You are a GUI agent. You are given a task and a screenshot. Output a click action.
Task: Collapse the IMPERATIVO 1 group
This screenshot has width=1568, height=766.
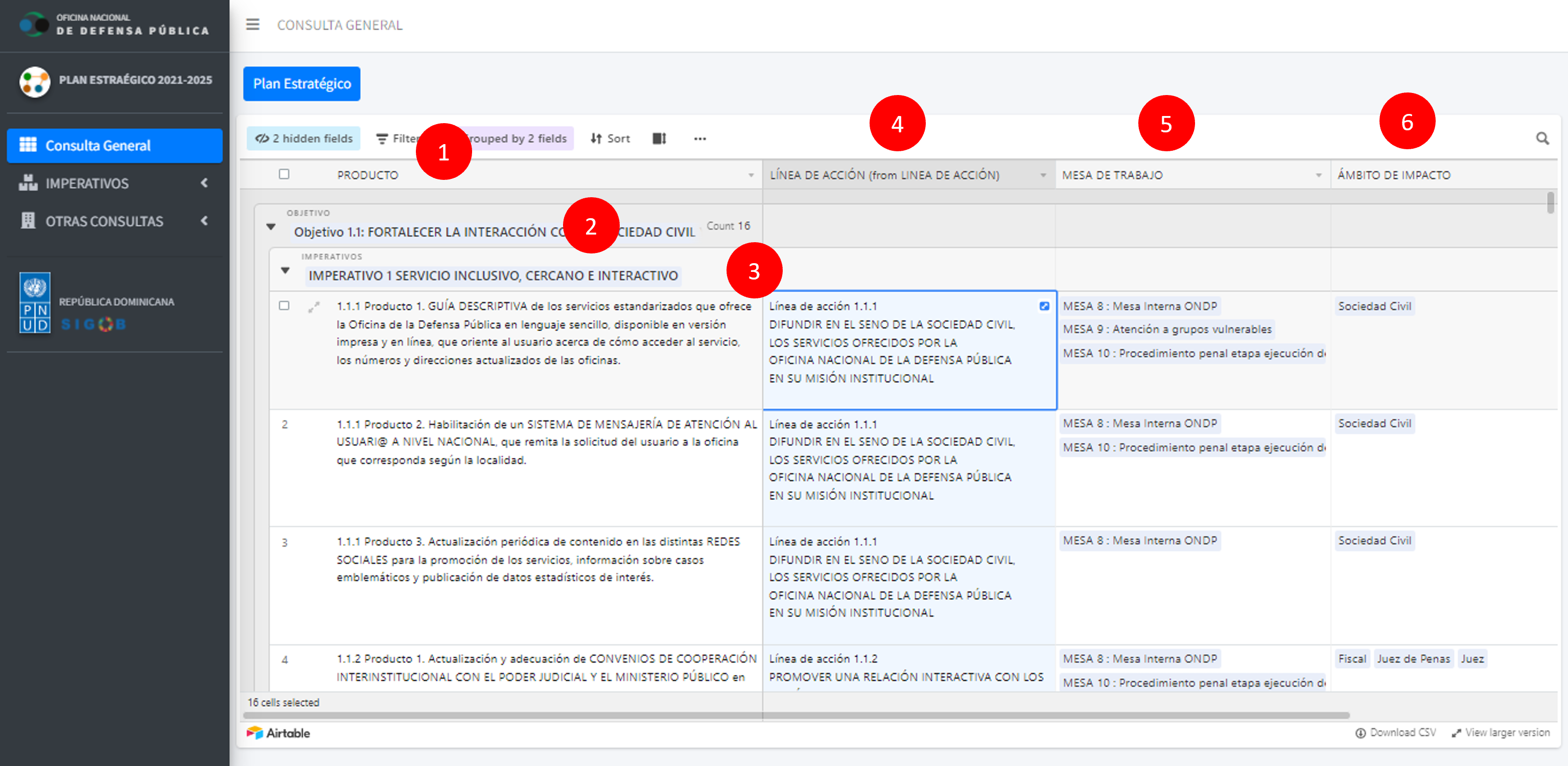click(285, 270)
